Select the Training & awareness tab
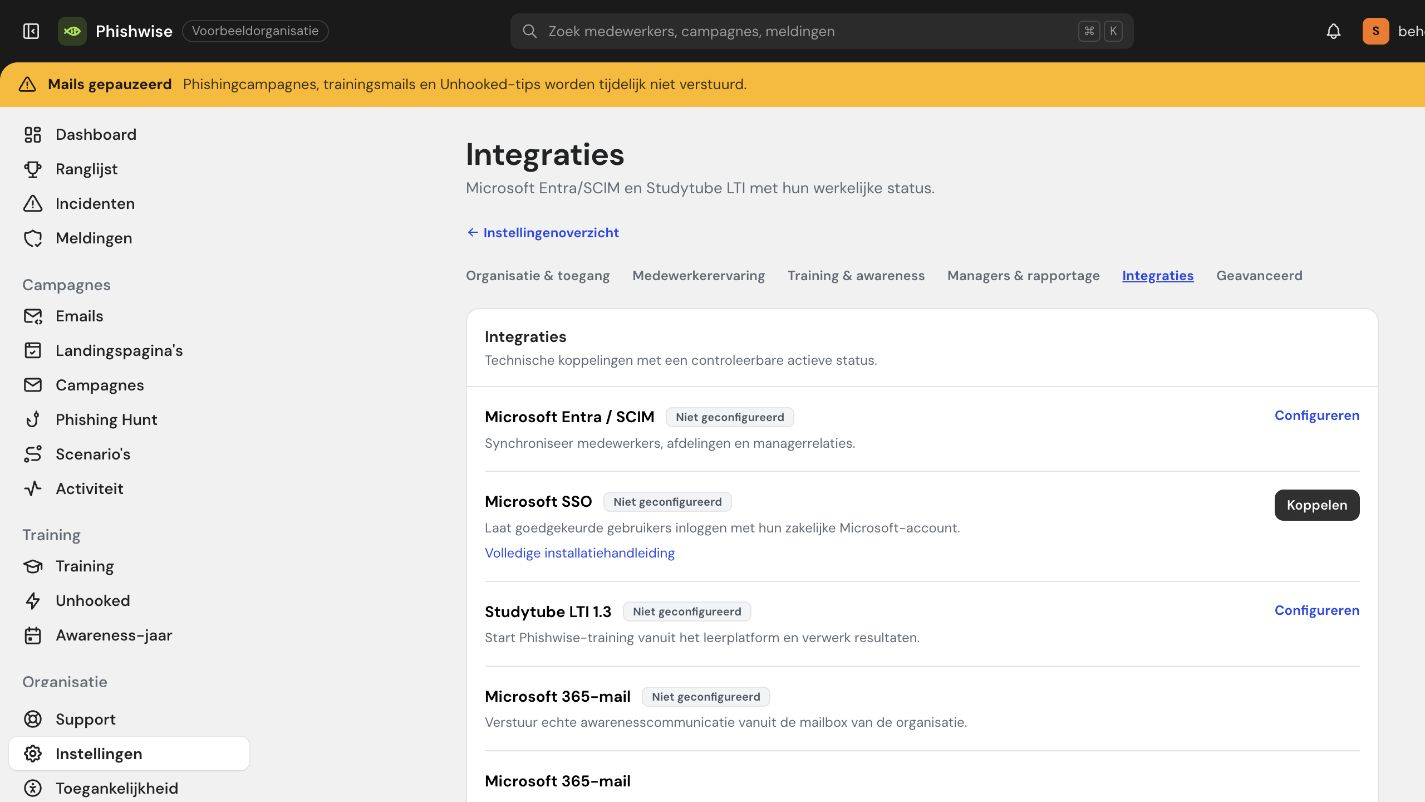Screen dimensions: 1425x802 [x=856, y=276]
